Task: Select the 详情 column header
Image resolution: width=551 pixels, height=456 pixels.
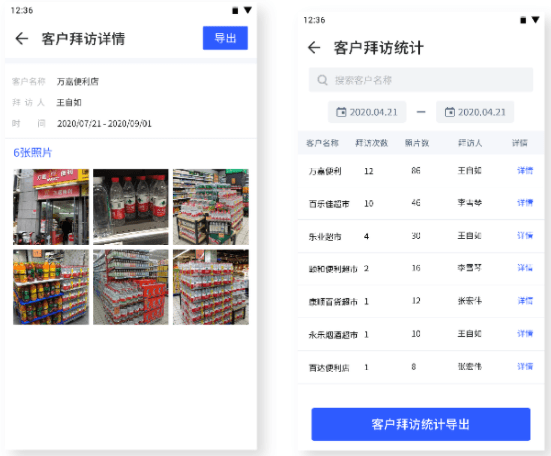Action: pyautogui.click(x=520, y=143)
